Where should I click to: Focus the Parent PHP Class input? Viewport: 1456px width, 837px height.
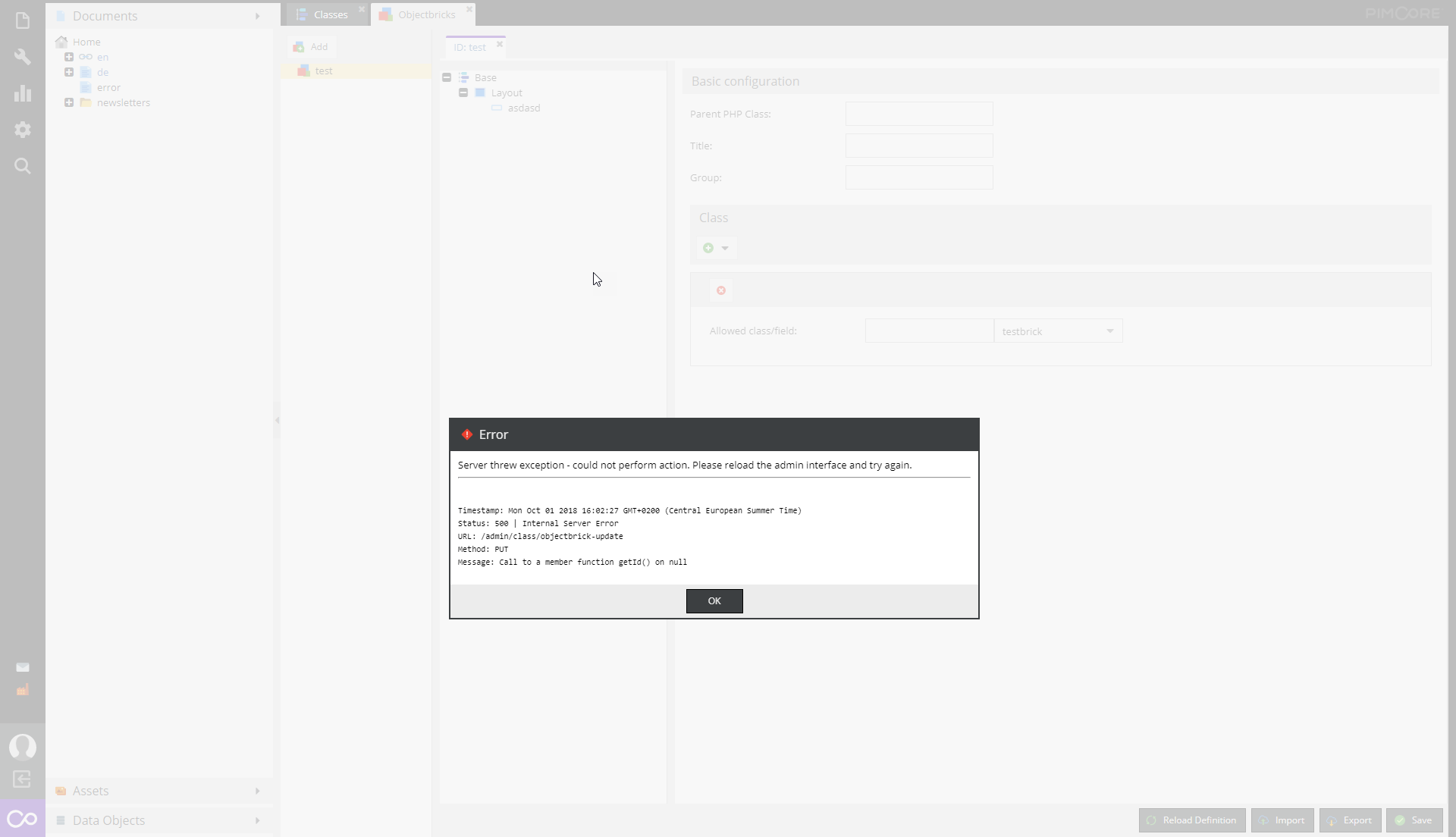click(919, 114)
